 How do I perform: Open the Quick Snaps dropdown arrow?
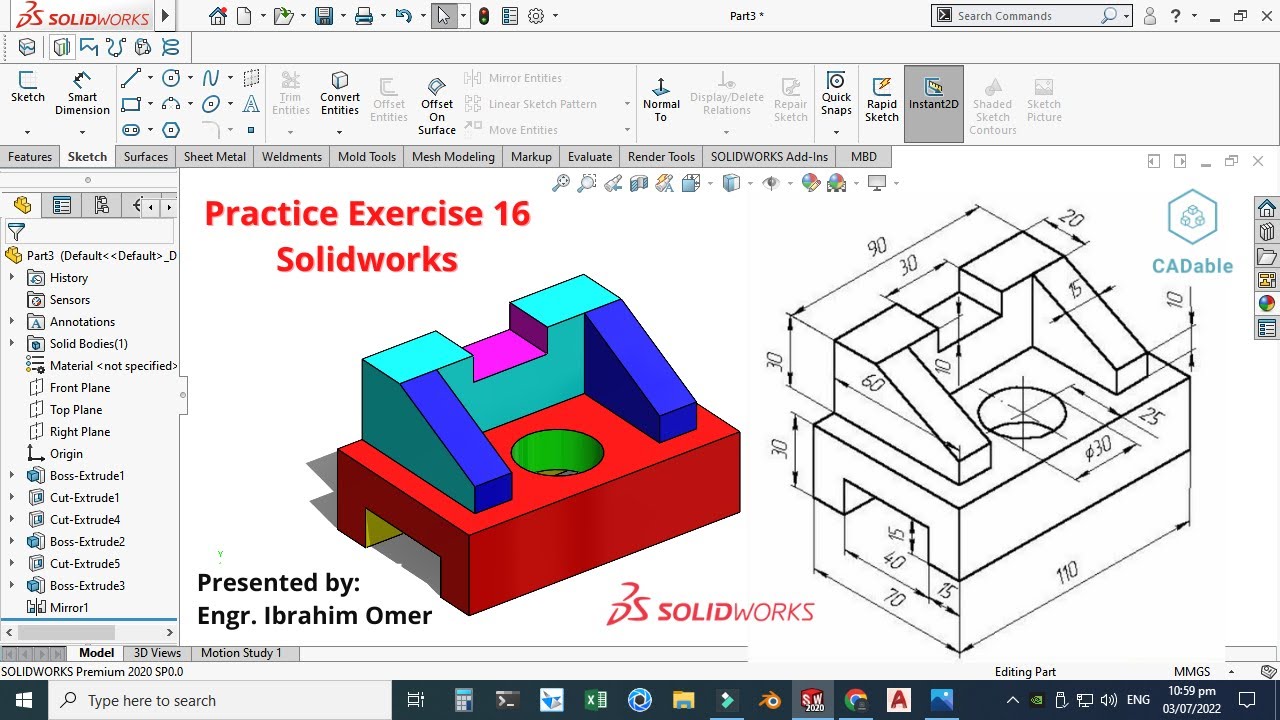tap(836, 131)
